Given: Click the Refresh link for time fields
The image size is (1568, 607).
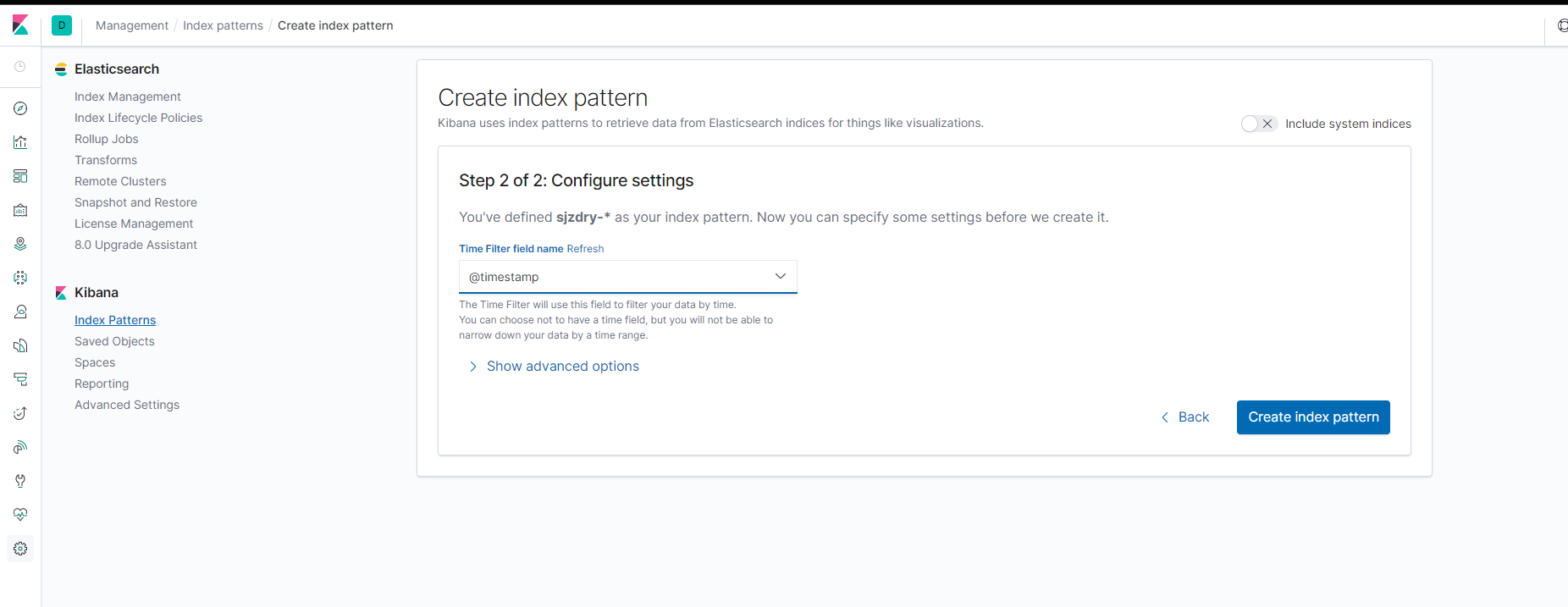Looking at the screenshot, I should coord(585,249).
